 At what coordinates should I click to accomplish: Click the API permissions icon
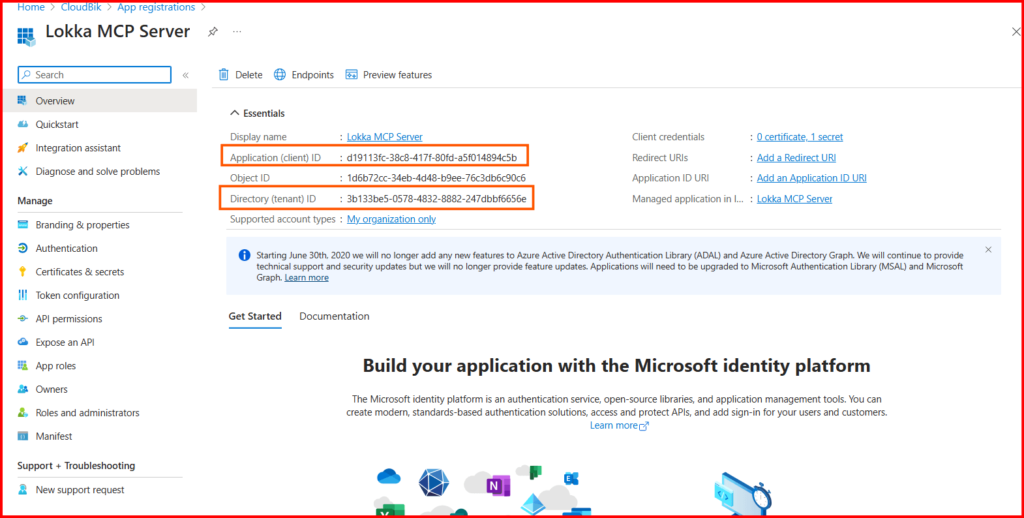(23, 319)
